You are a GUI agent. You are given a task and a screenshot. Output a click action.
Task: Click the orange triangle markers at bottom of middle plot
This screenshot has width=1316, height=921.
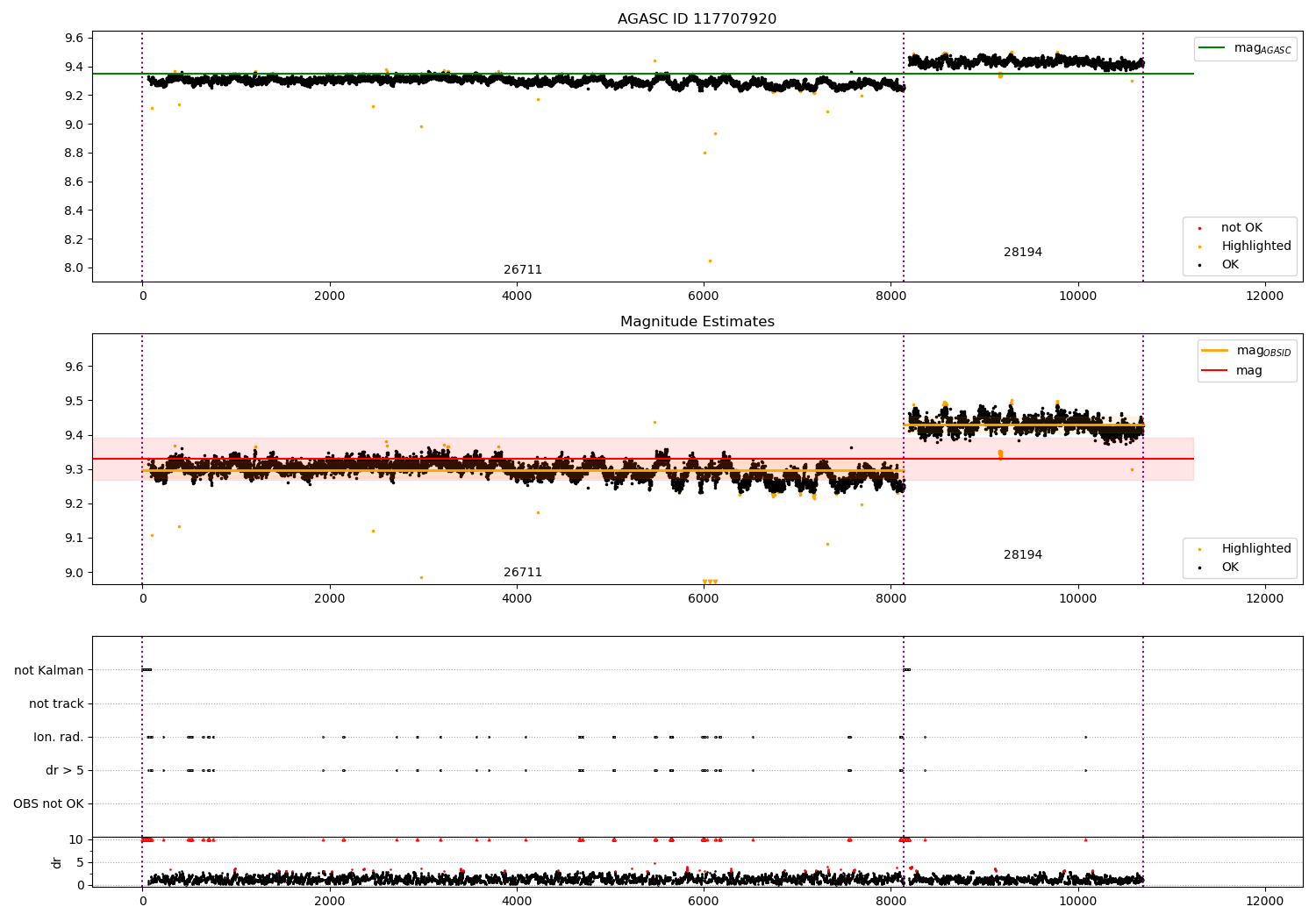(x=709, y=582)
